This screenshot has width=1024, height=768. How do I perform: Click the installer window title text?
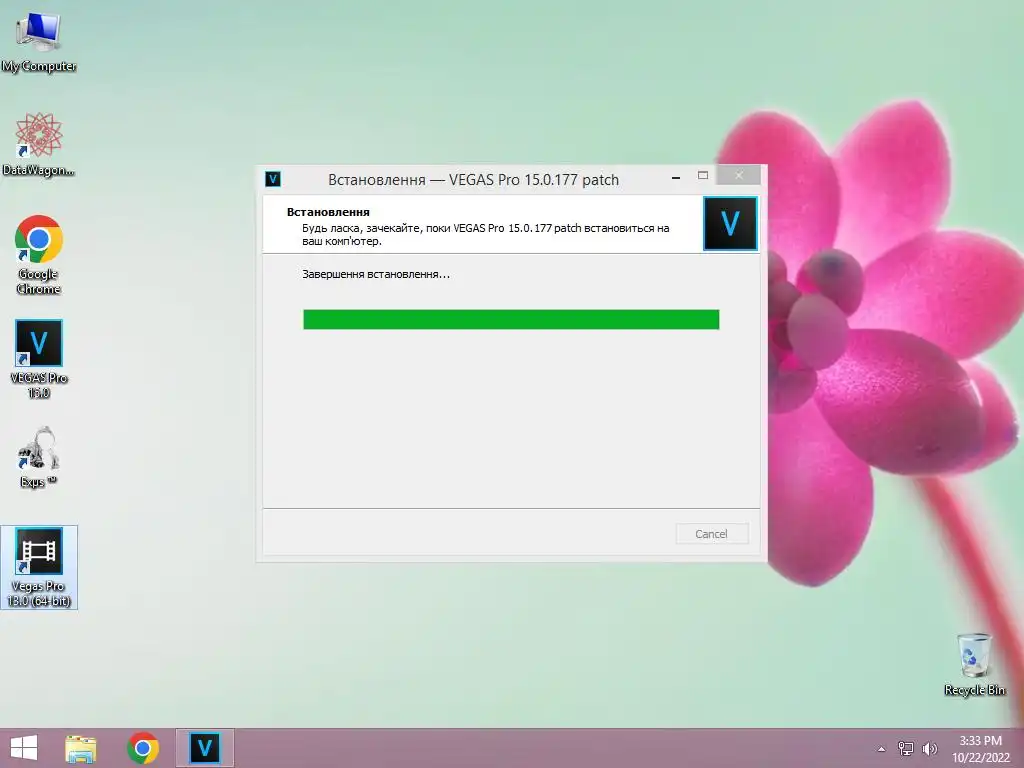tap(473, 180)
